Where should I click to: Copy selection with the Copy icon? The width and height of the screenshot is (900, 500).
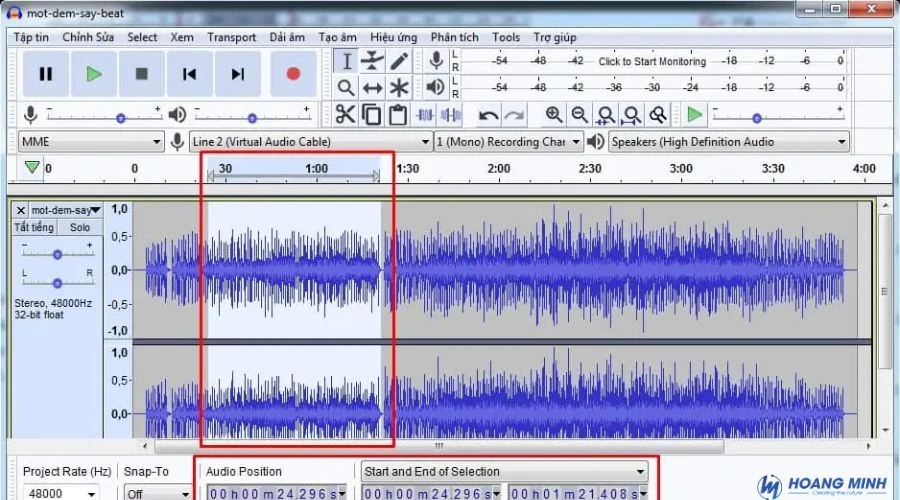point(371,115)
